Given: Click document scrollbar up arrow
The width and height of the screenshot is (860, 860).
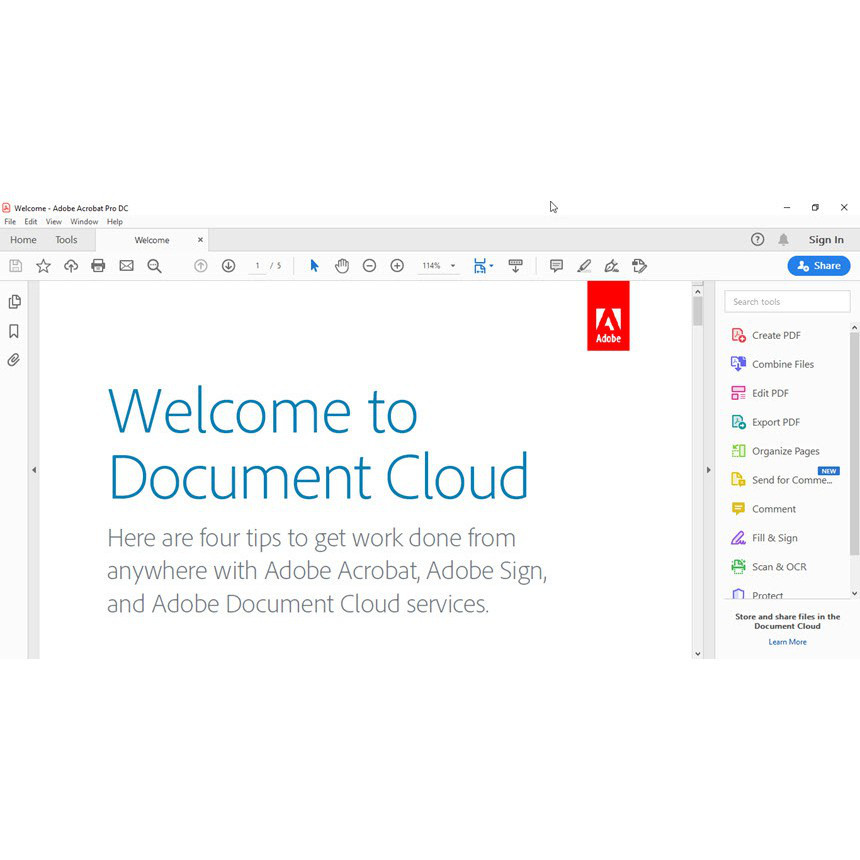Looking at the screenshot, I should [698, 292].
